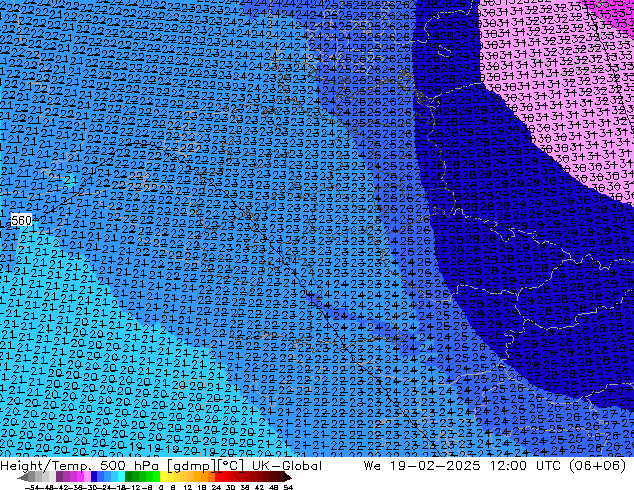Select the cyan legend swatch

122,477
